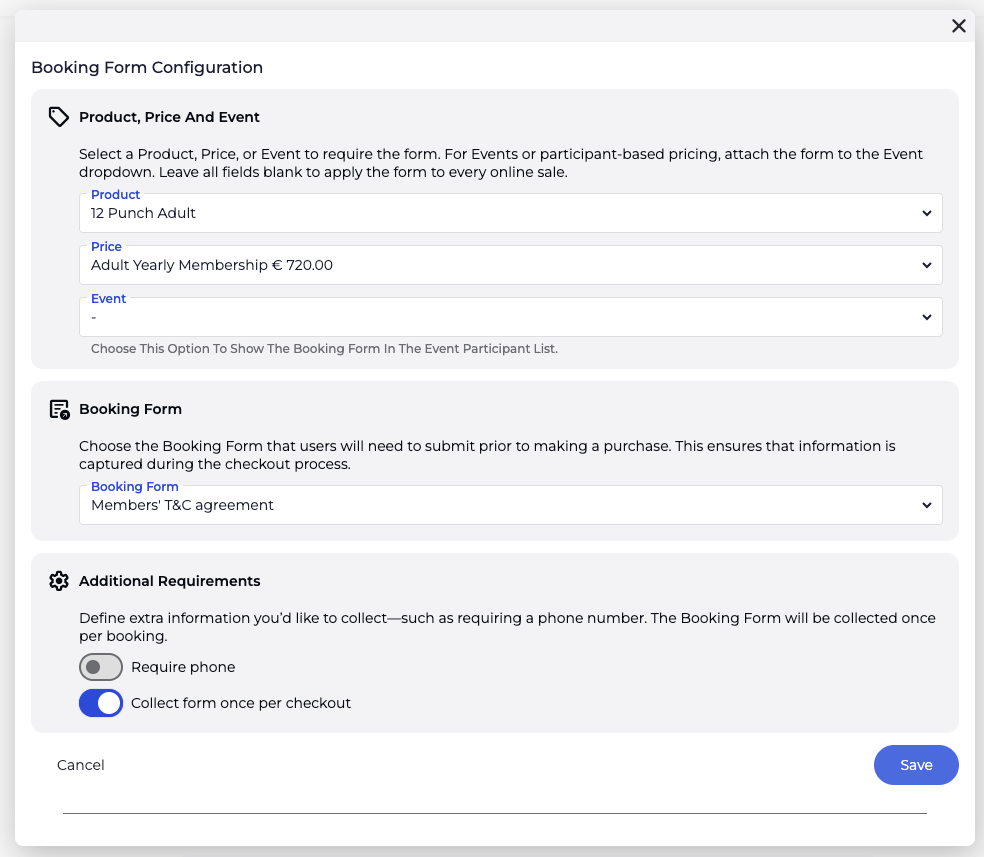This screenshot has height=857, width=984.
Task: Click the chevron arrow of Event dropdown
Action: click(x=927, y=317)
